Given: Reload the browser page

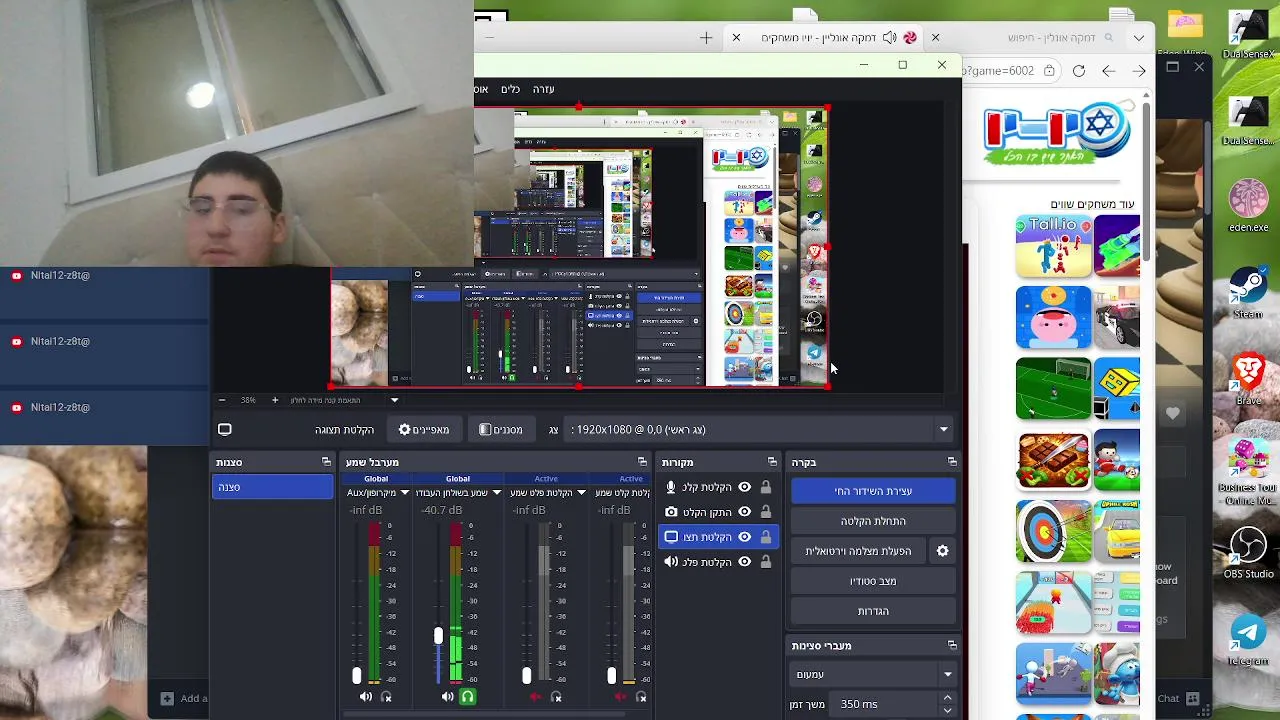Looking at the screenshot, I should (1079, 71).
